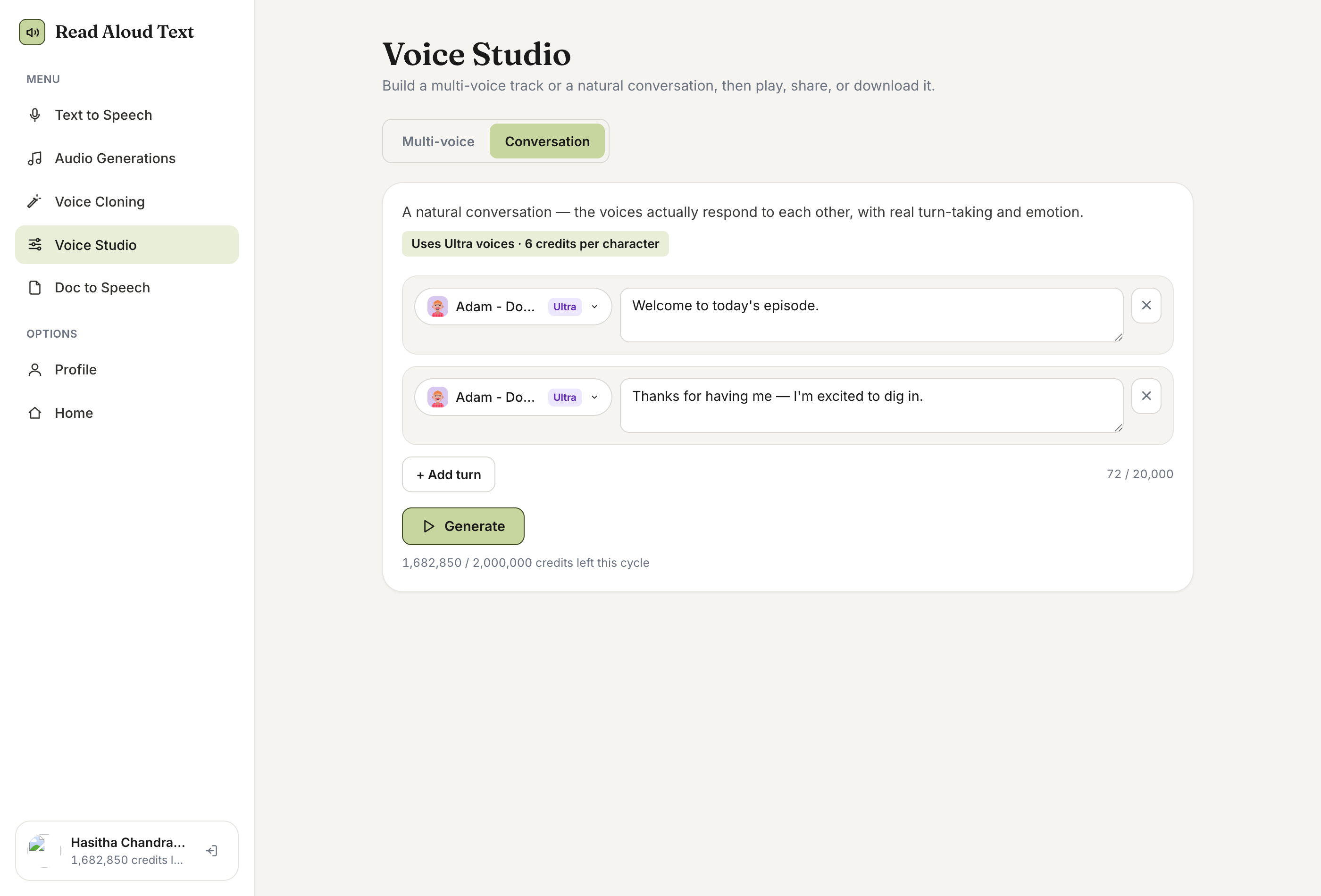Screen dimensions: 1321x896
Task: Grab the resize handle of the second text box
Action: [1118, 427]
